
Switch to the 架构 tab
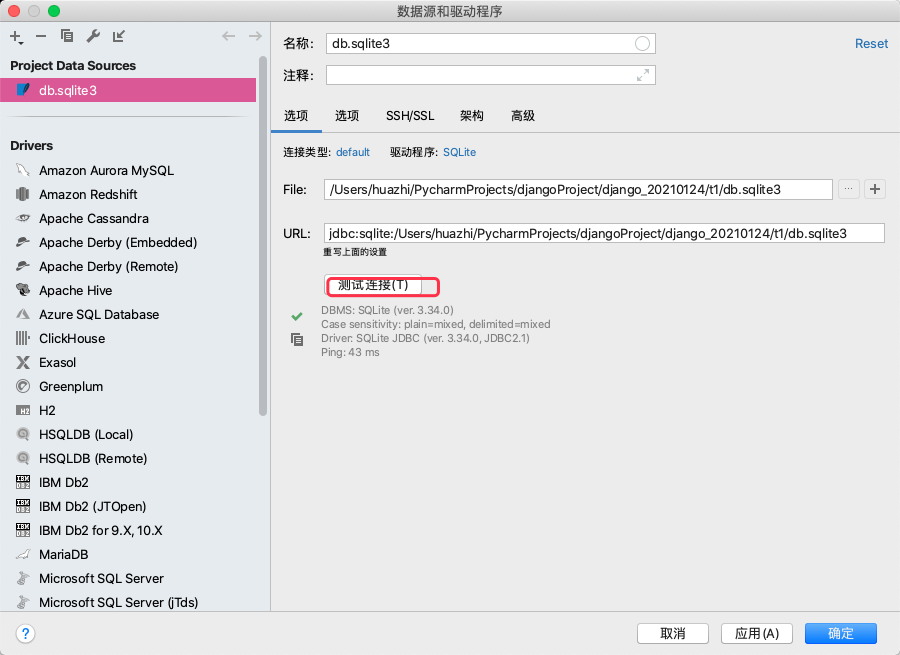[x=471, y=116]
